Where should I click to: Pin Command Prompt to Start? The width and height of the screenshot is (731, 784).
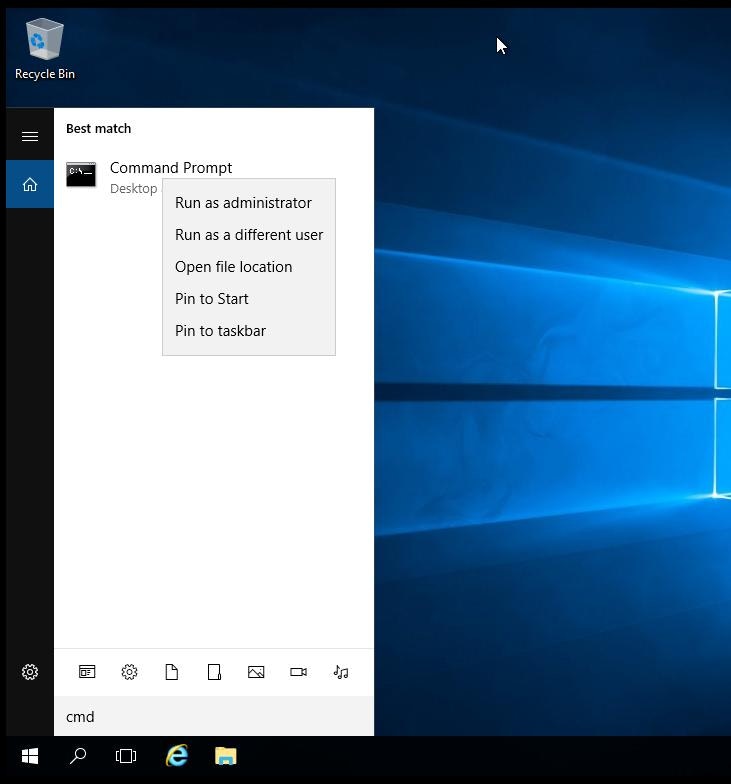(x=211, y=299)
